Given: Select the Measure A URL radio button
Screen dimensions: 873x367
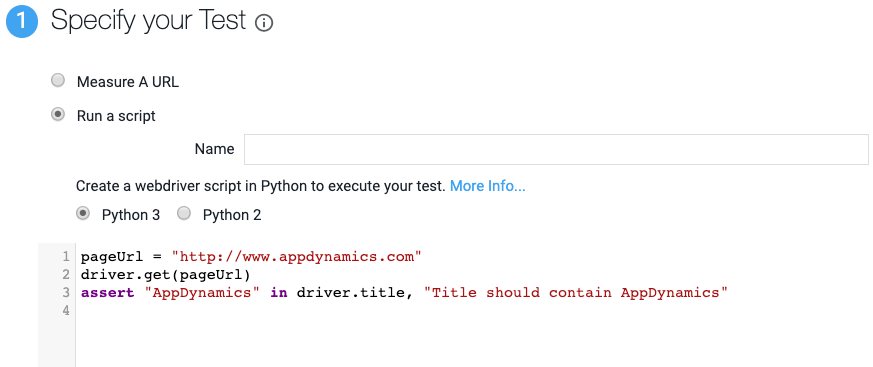Looking at the screenshot, I should (x=57, y=81).
